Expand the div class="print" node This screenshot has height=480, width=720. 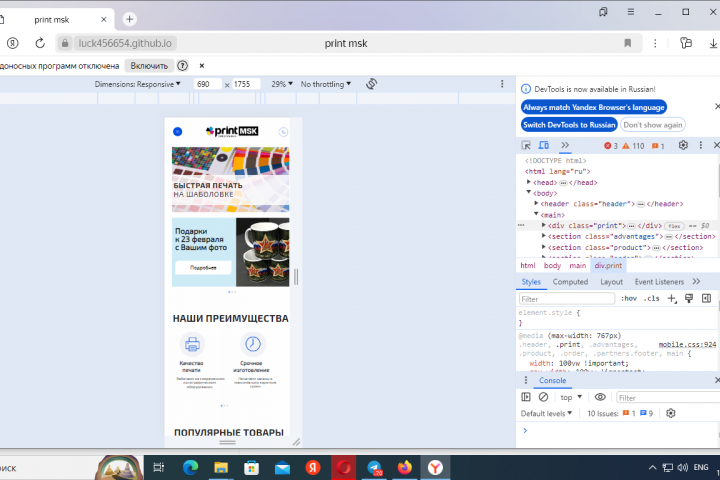544,226
